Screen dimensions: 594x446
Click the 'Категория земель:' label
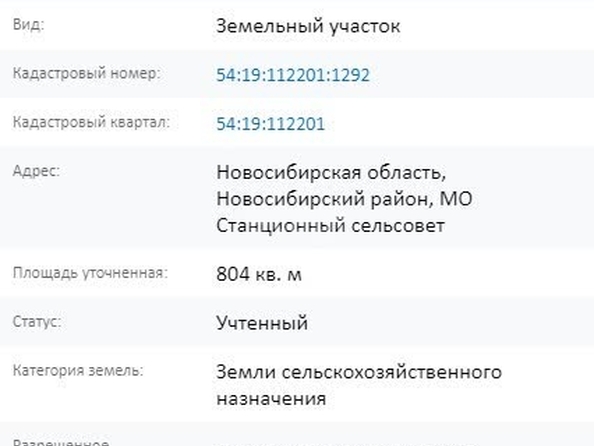(78, 370)
